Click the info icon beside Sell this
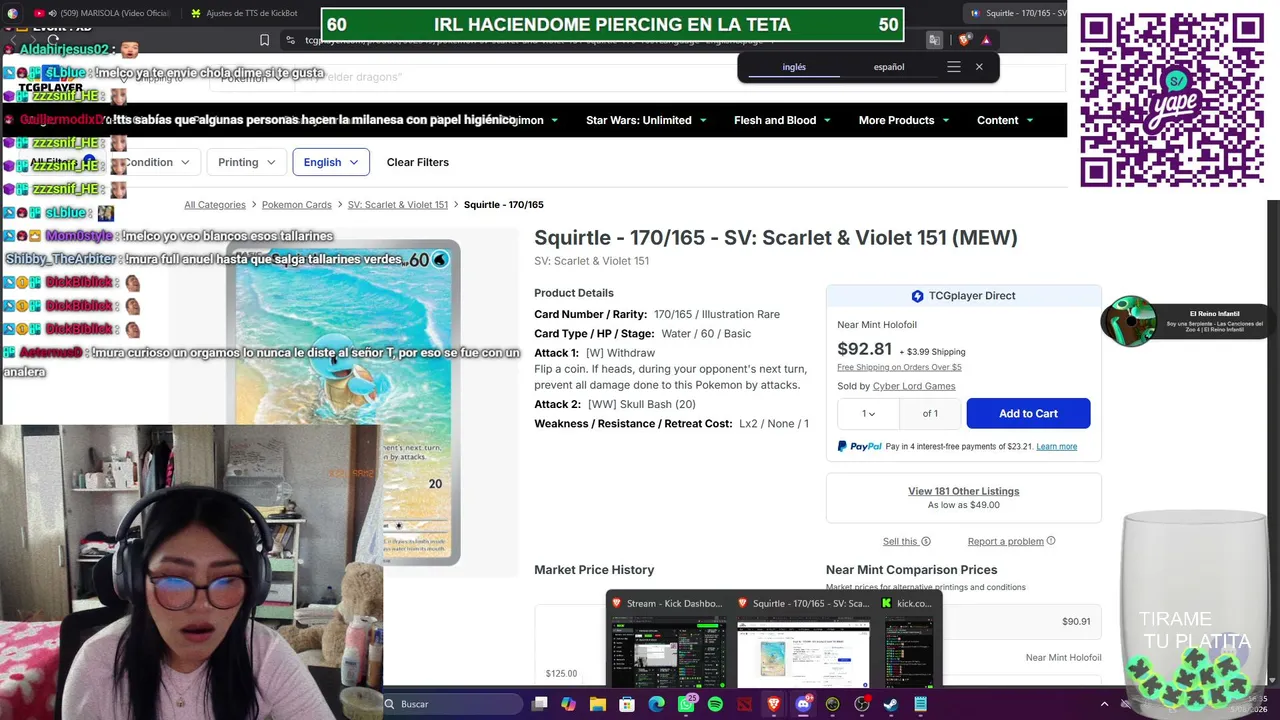 (926, 542)
